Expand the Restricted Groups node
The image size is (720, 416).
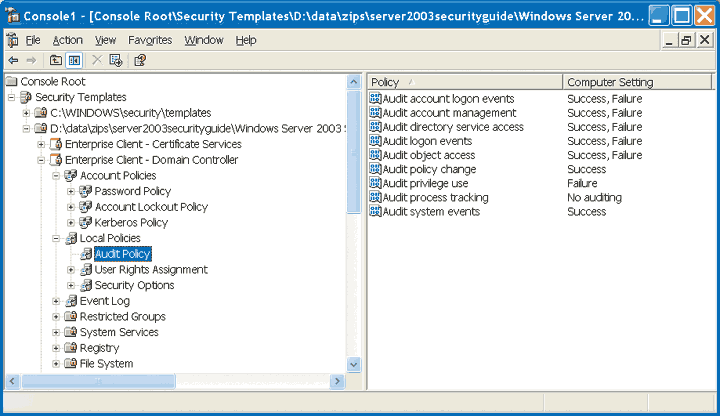[56, 317]
